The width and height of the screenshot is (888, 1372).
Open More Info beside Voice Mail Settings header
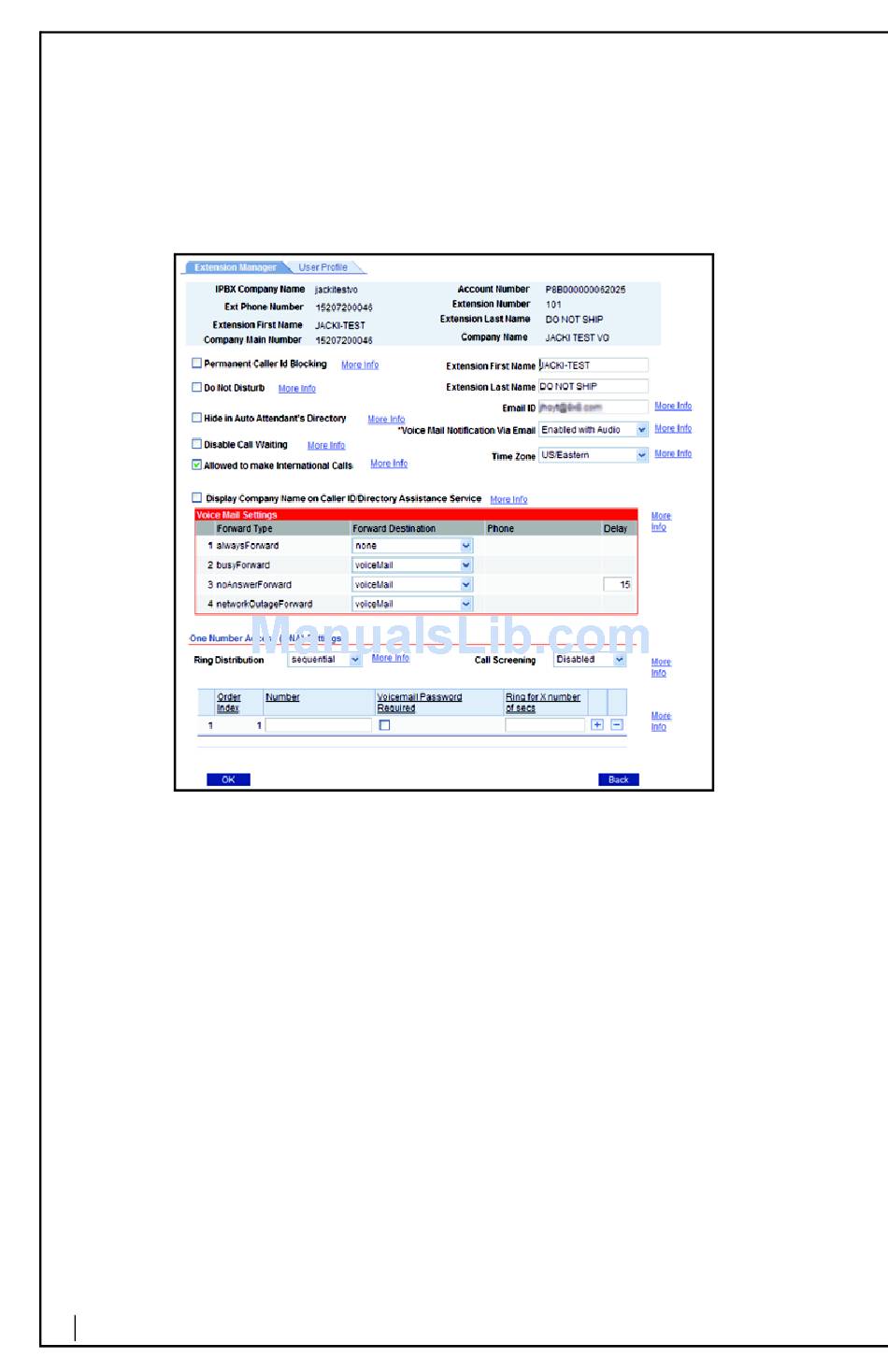click(x=661, y=522)
